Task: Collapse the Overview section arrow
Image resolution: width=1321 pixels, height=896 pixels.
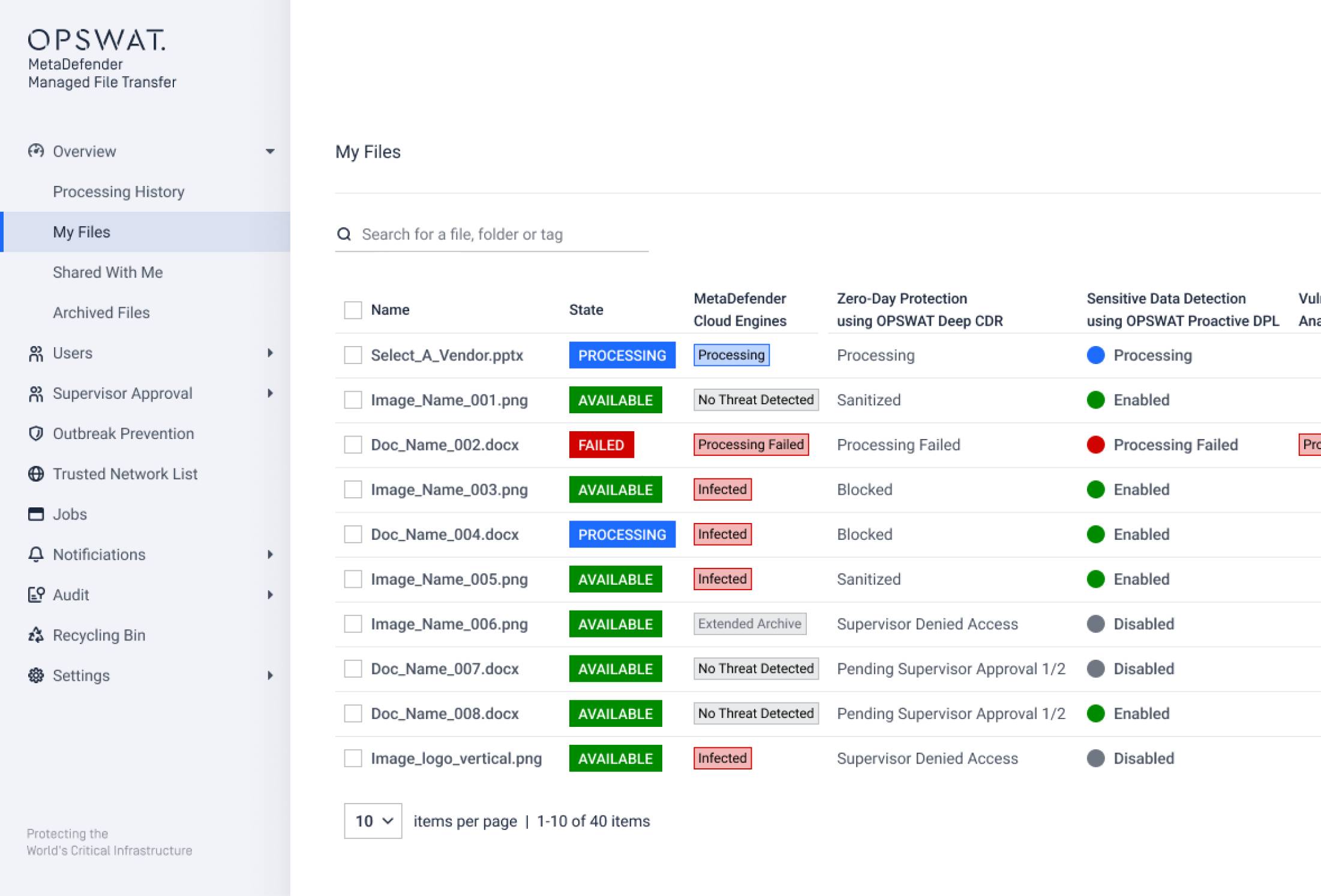Action: click(x=270, y=151)
